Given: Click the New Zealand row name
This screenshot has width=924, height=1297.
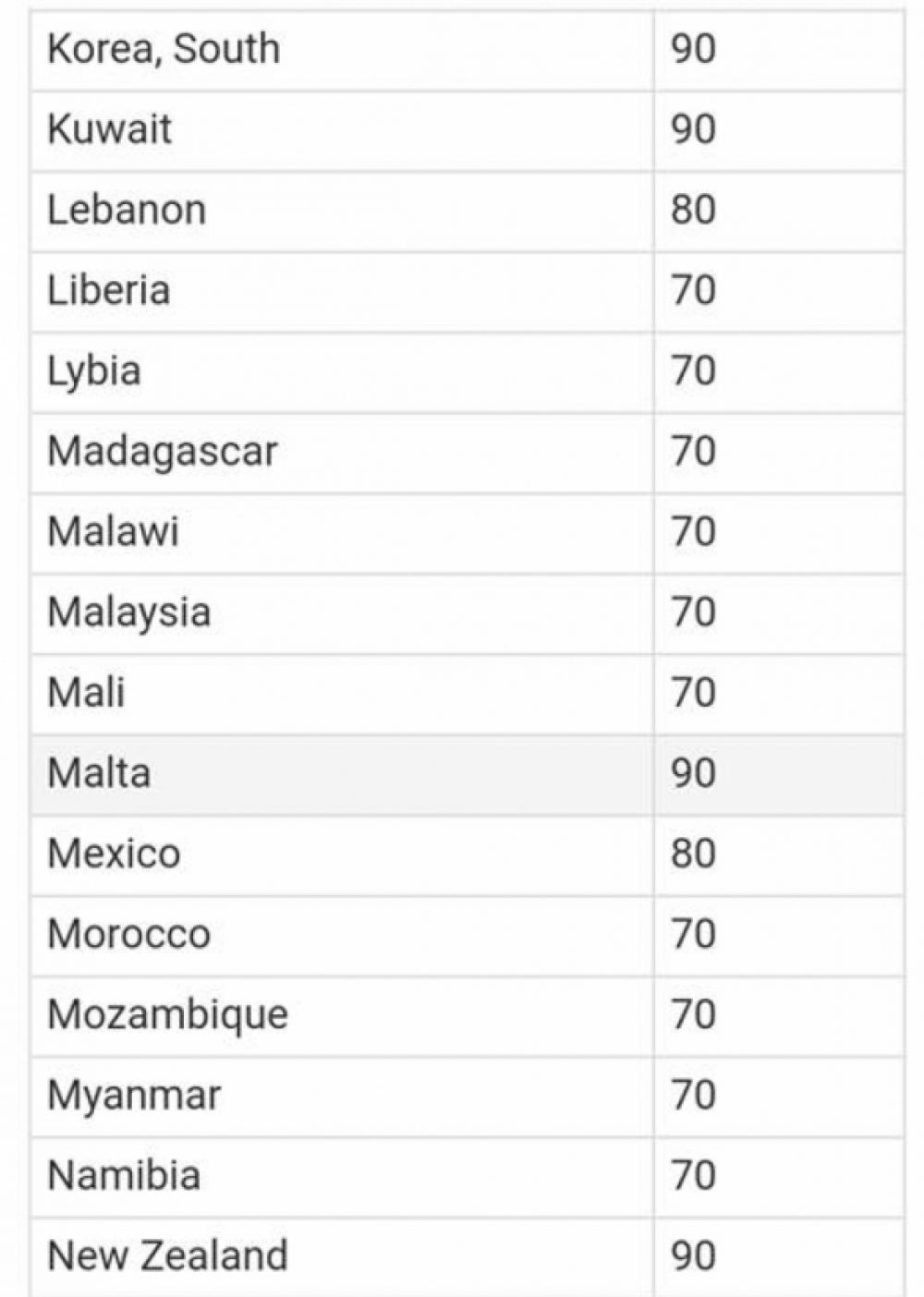Looking at the screenshot, I should [167, 1256].
